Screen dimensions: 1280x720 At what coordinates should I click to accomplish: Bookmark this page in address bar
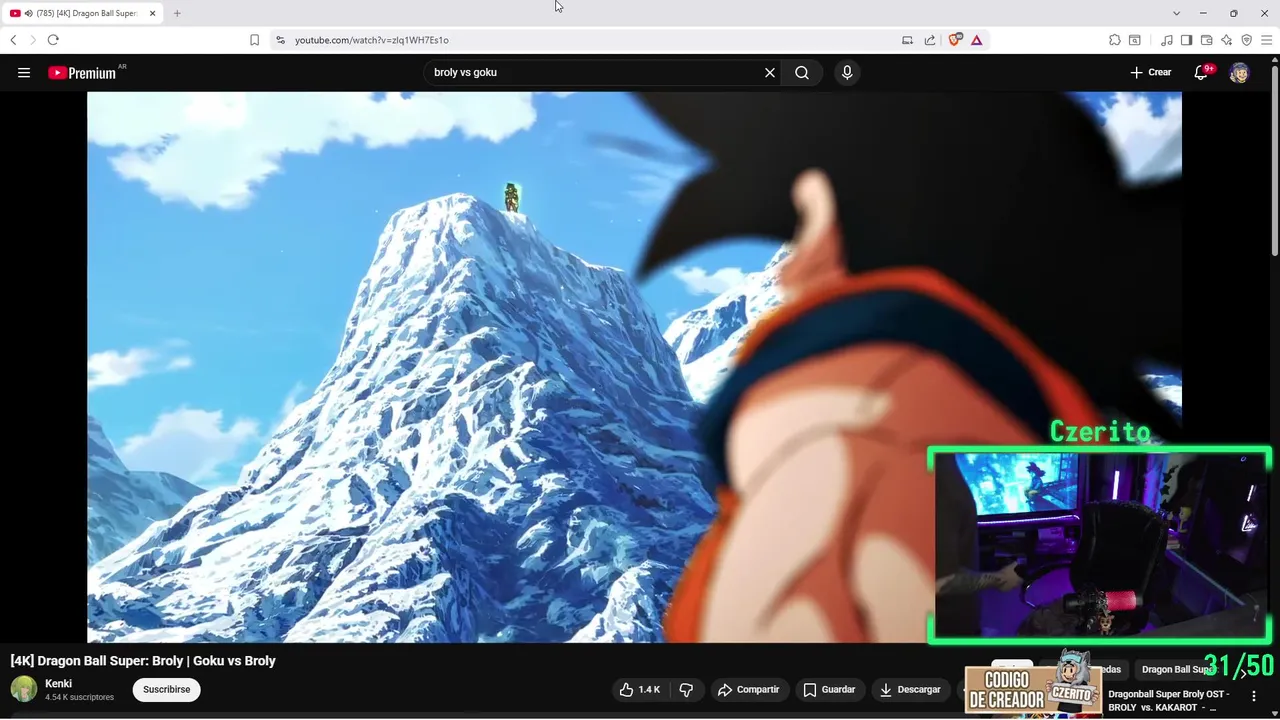click(254, 40)
